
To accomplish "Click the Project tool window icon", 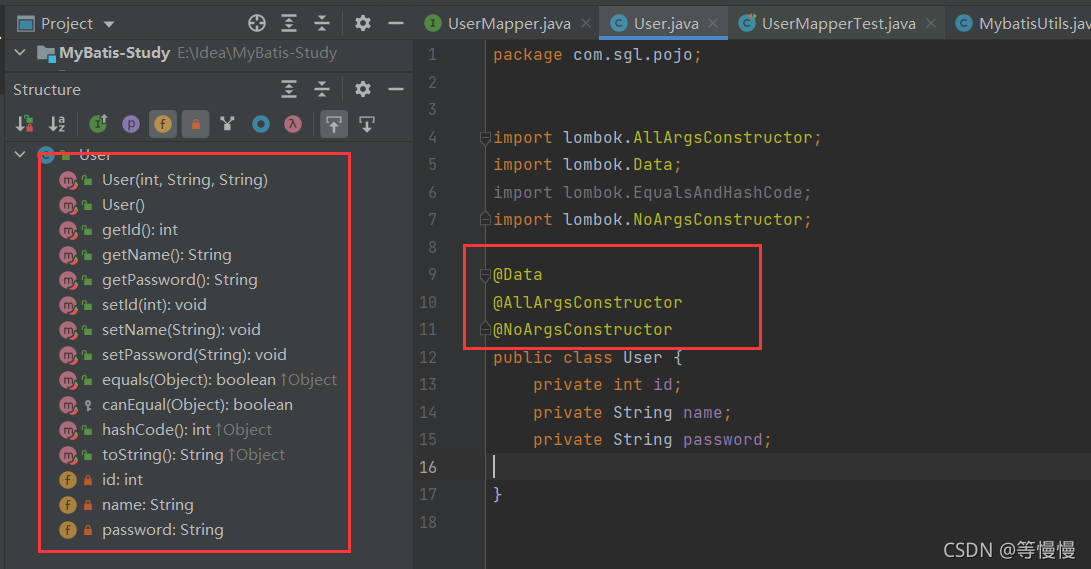I will pos(26,24).
